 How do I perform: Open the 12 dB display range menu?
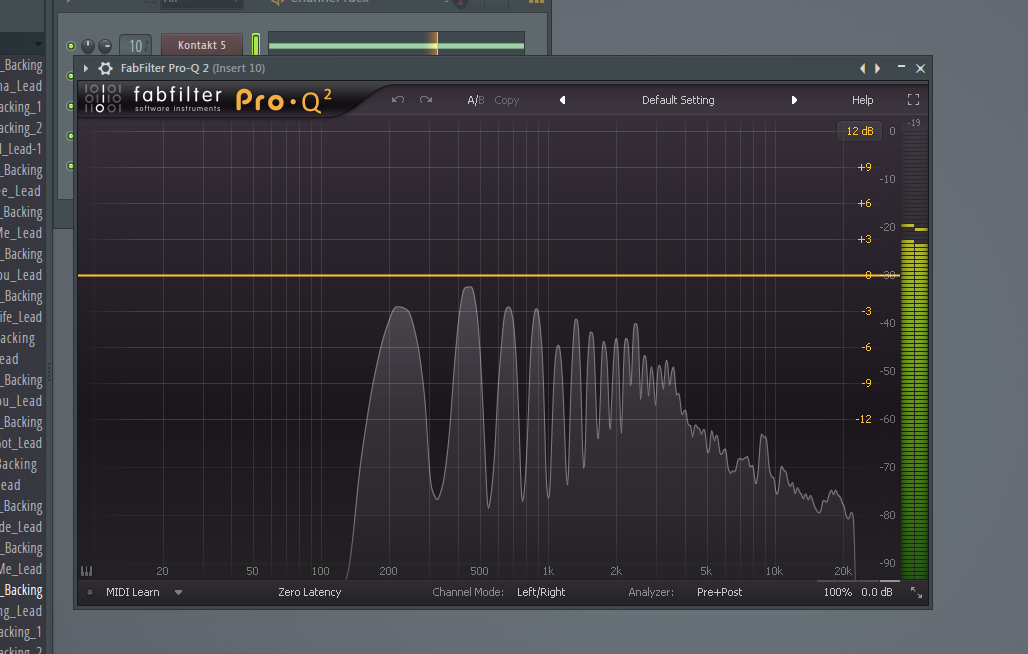click(860, 131)
